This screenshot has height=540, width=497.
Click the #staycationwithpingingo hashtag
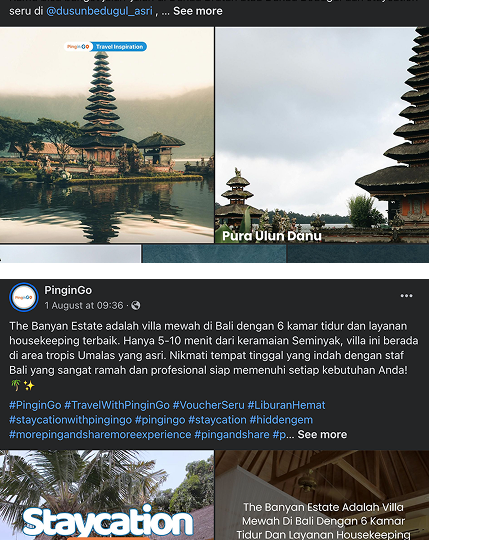70,420
